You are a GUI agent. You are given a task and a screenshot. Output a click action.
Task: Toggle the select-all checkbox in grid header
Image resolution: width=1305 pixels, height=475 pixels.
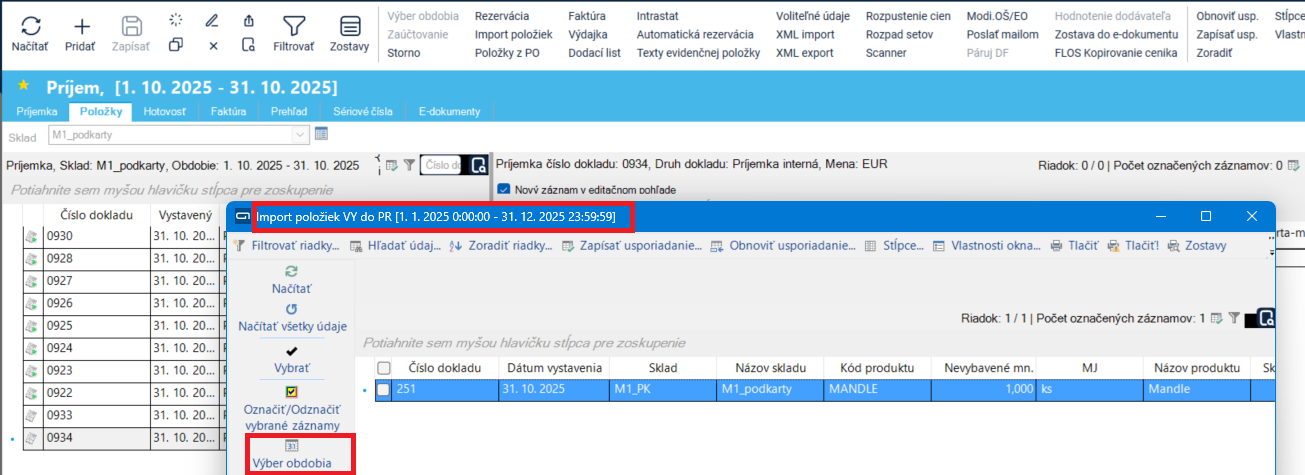click(x=383, y=368)
